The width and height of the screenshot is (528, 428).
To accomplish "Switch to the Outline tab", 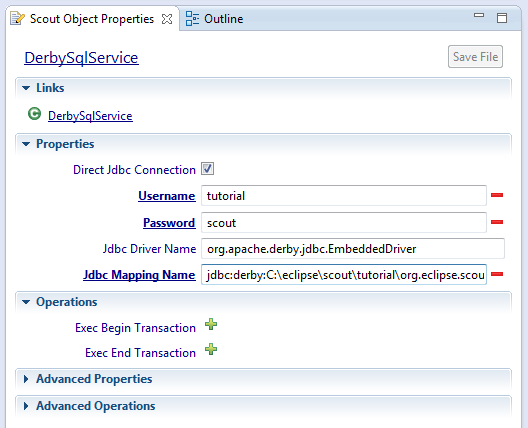I will [214, 19].
